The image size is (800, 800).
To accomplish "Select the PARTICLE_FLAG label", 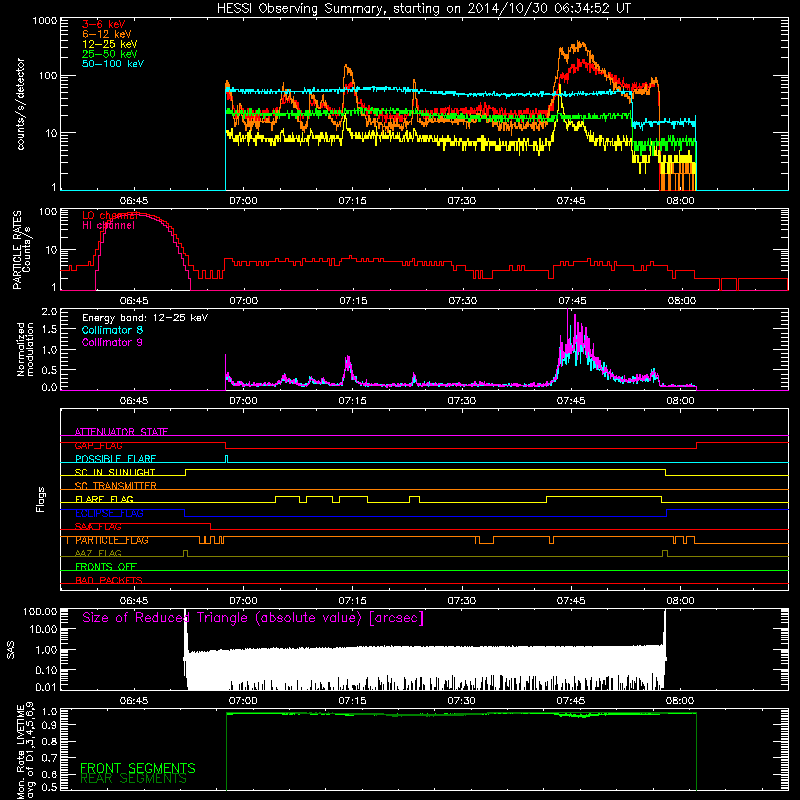I will click(112, 540).
